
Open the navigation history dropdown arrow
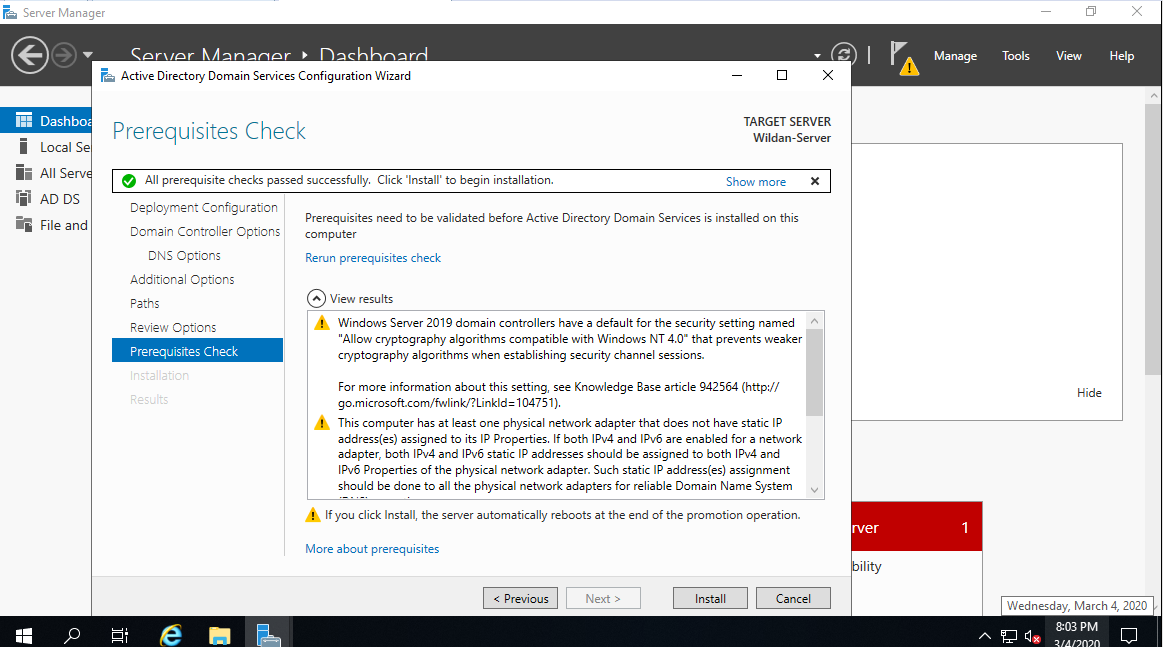click(88, 55)
